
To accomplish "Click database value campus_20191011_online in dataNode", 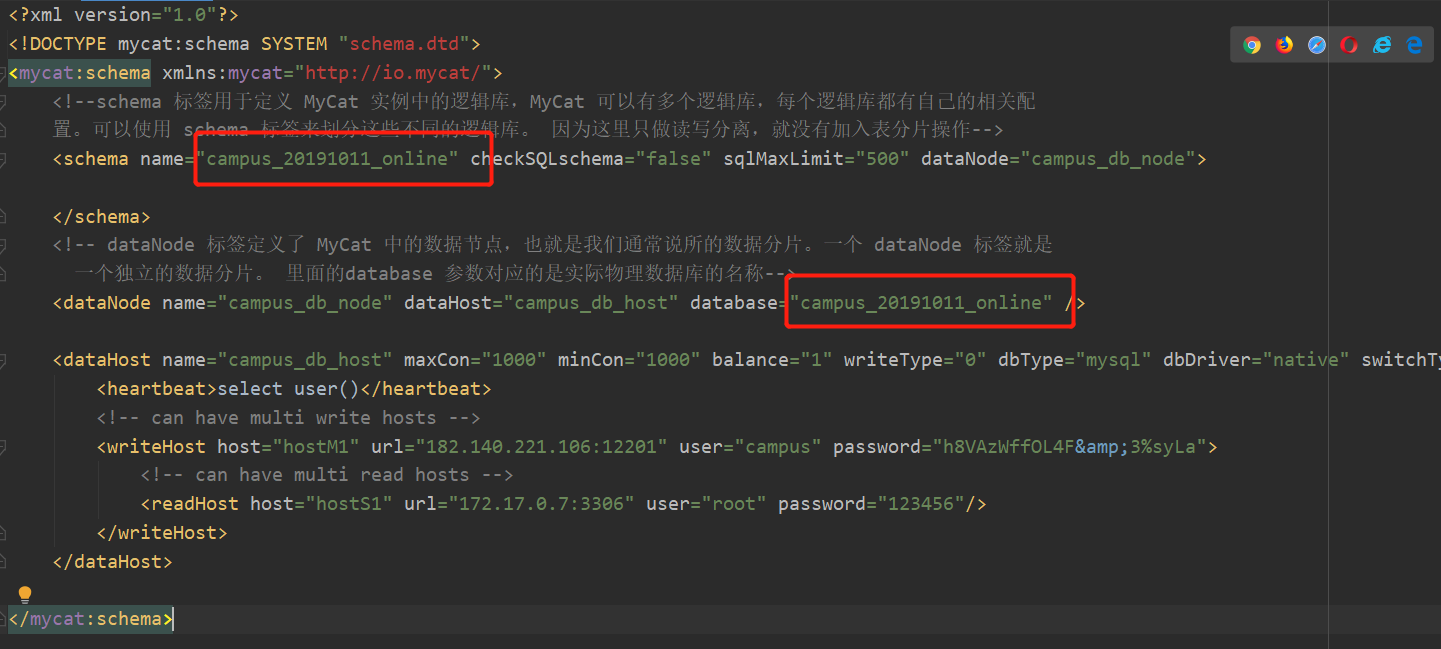I will pos(921,303).
